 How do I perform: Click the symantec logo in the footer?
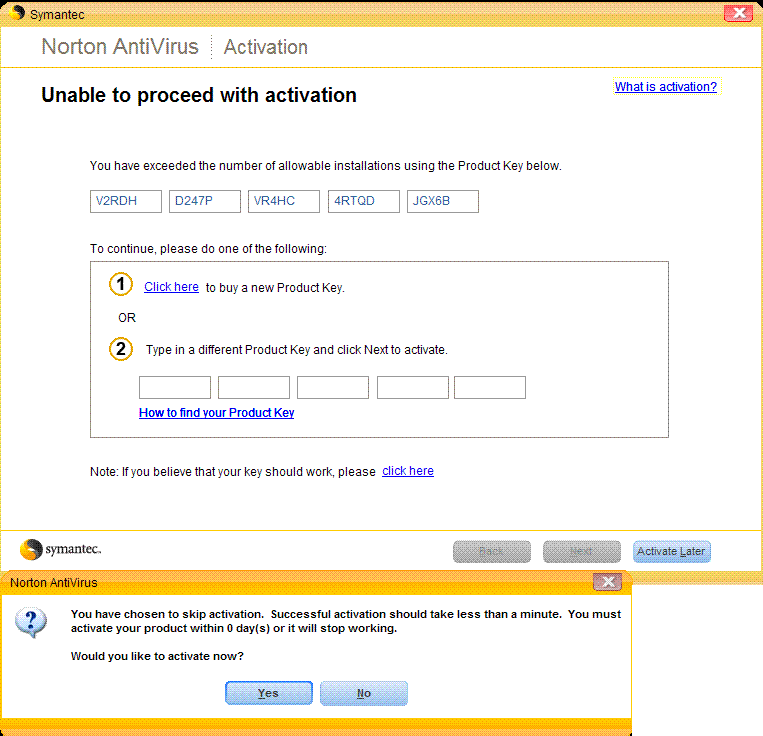pos(60,550)
